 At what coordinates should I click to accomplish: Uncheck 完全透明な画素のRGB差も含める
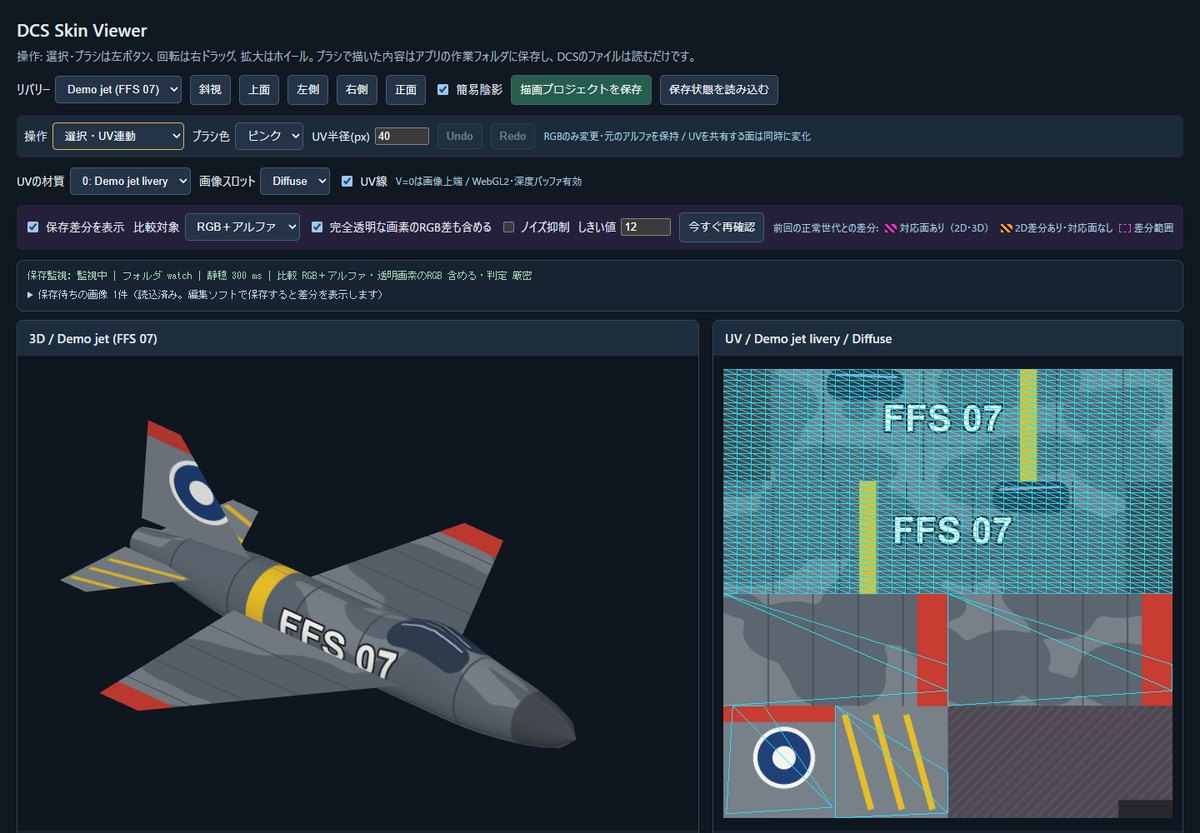coord(317,227)
